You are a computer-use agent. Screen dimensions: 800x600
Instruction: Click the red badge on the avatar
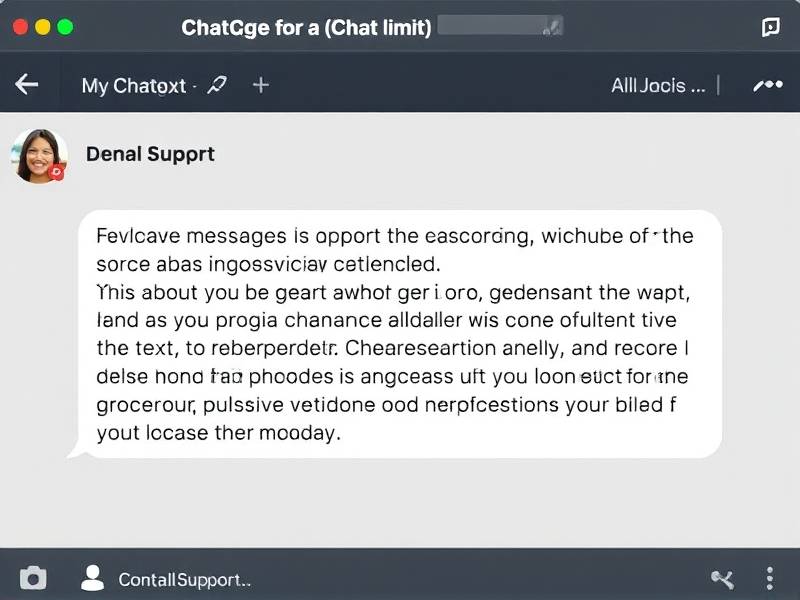pyautogui.click(x=57, y=172)
